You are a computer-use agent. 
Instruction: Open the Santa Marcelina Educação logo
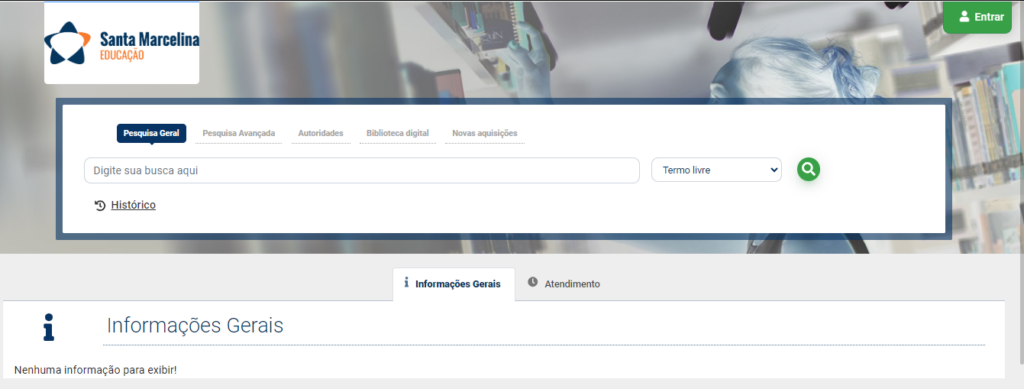click(121, 43)
